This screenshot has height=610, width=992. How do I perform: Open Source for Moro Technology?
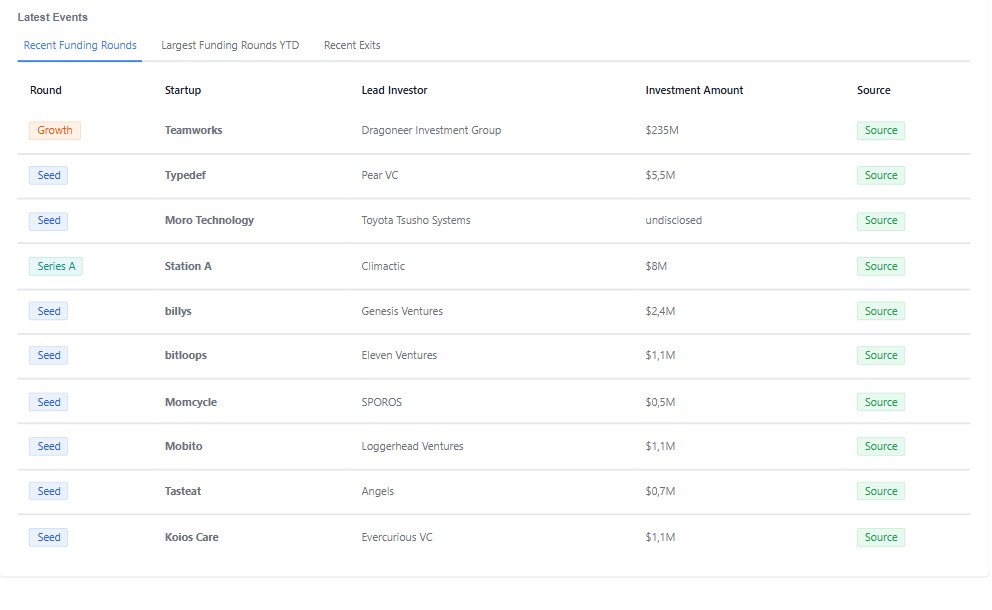click(x=881, y=220)
